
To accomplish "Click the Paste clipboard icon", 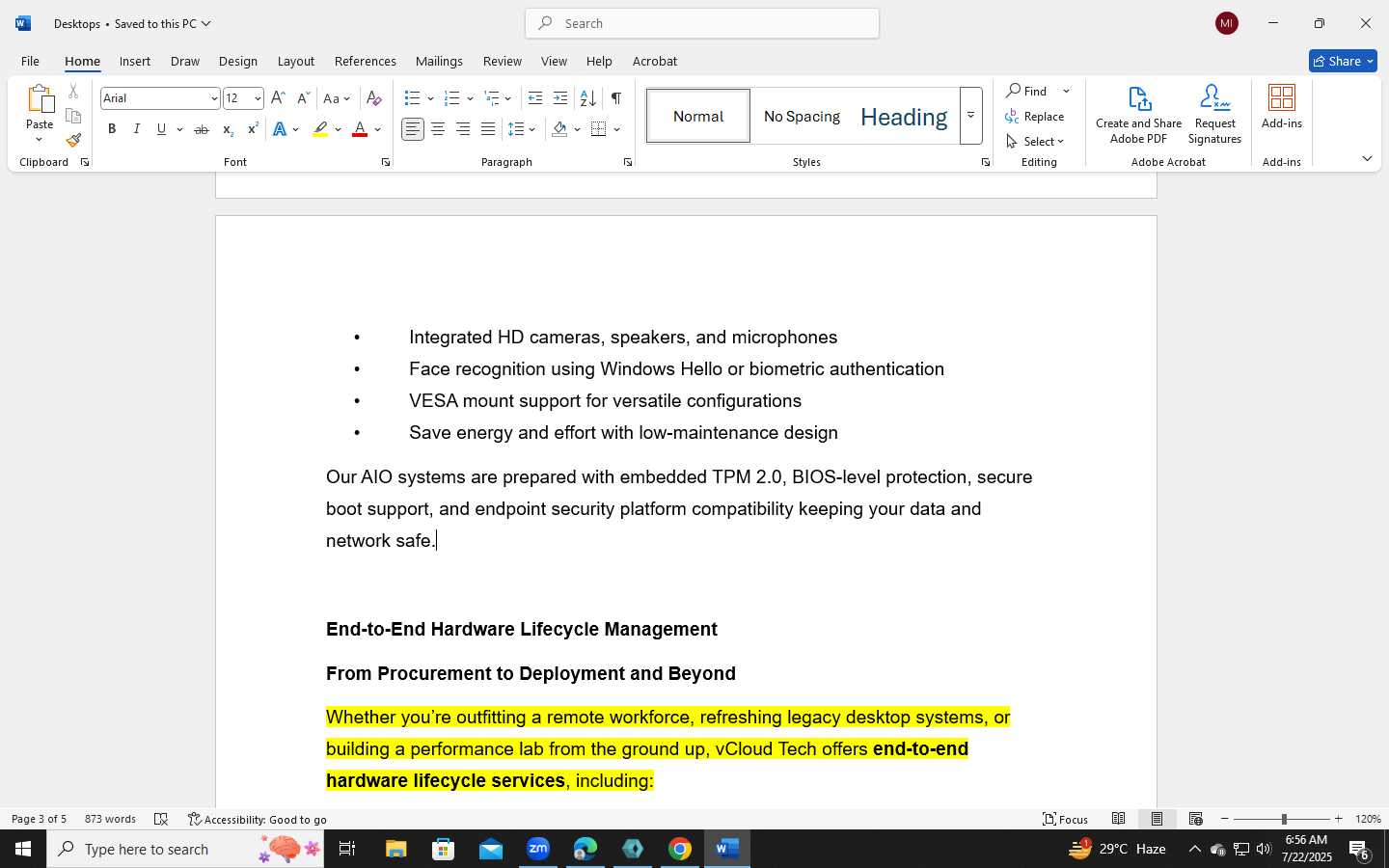I will pos(40,98).
